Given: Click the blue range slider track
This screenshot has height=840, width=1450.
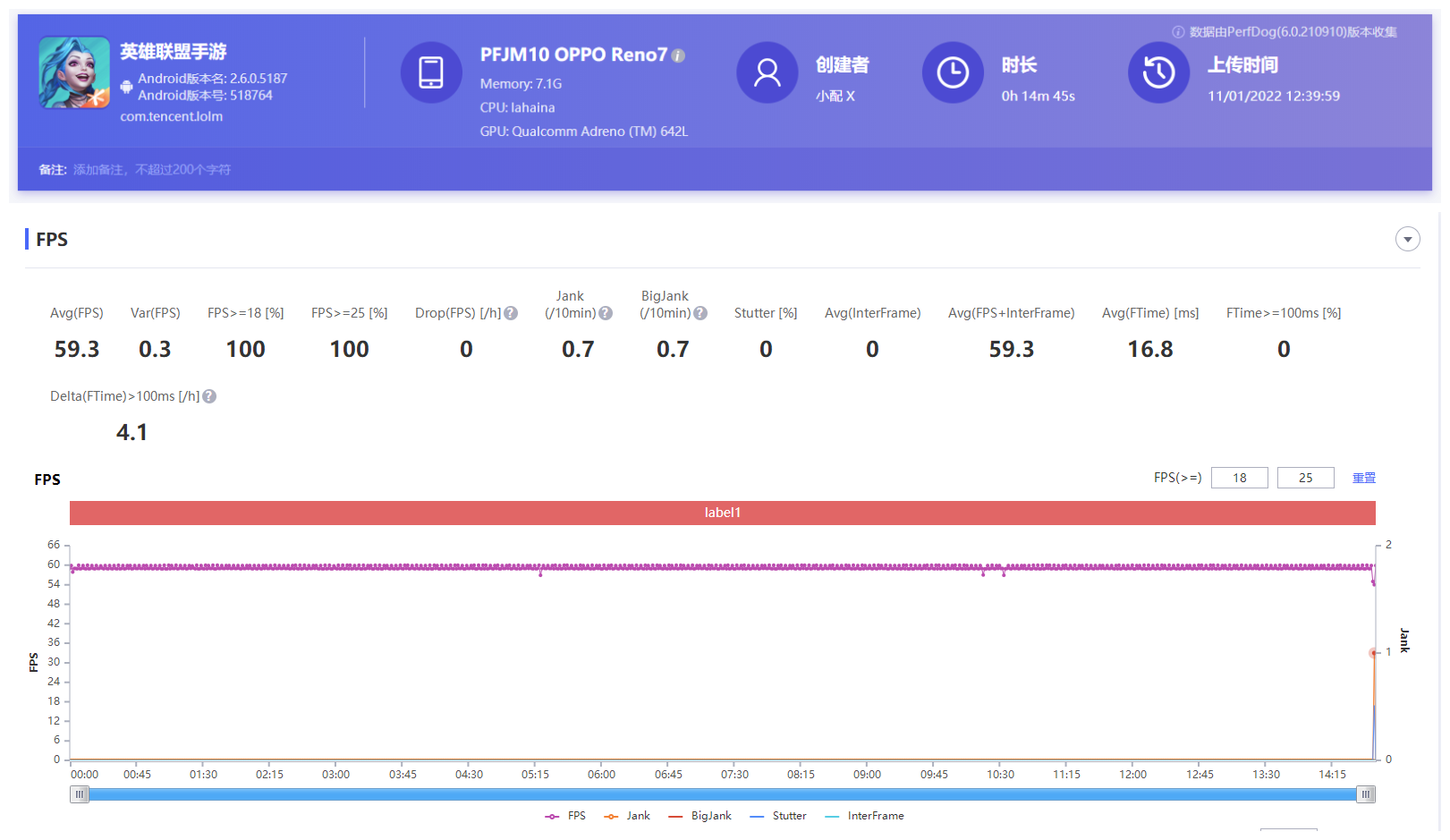Looking at the screenshot, I should [x=723, y=794].
